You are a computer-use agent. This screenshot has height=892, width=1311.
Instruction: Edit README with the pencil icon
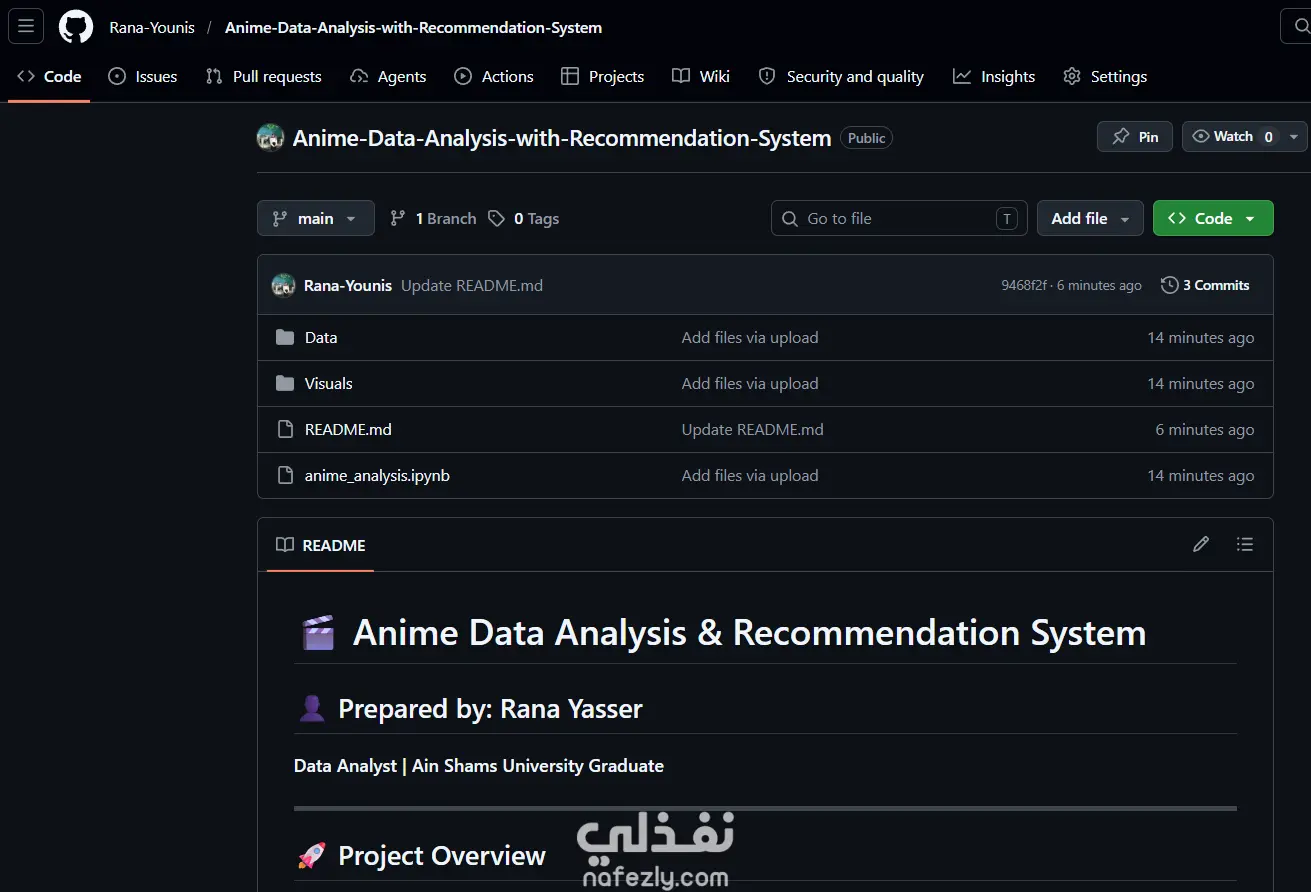pyautogui.click(x=1201, y=544)
